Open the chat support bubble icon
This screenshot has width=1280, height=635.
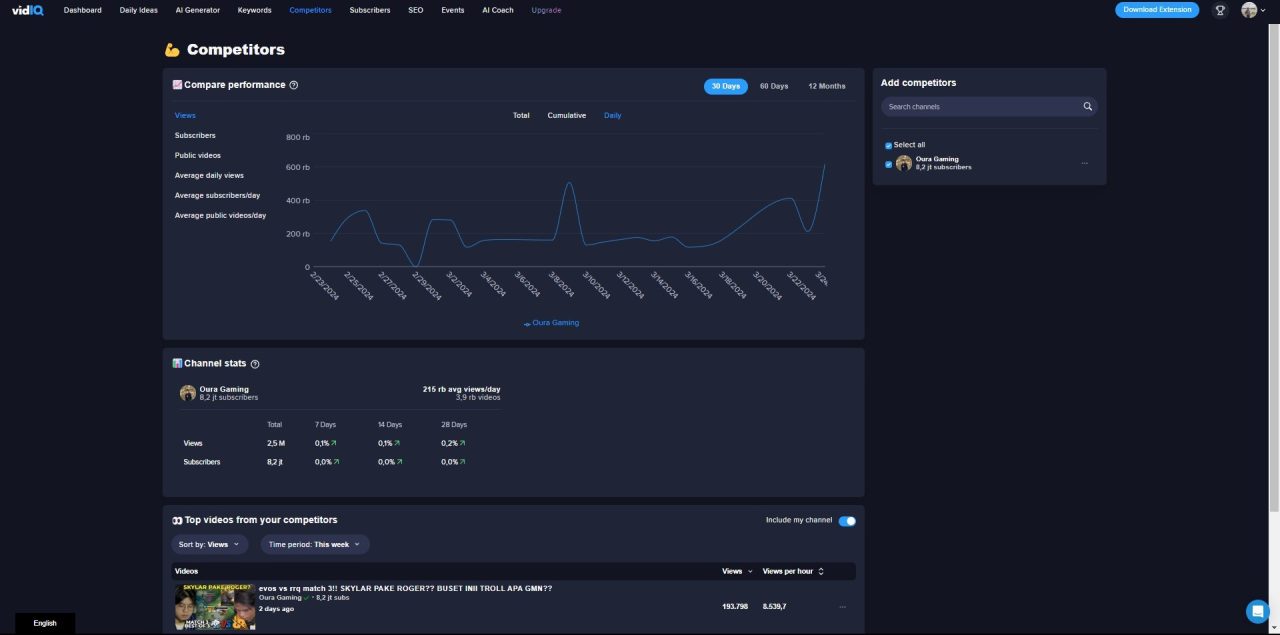click(1257, 611)
